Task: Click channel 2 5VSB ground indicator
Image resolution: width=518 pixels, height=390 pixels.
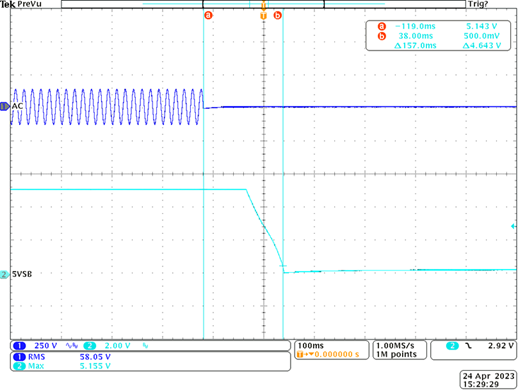Action: (5, 275)
